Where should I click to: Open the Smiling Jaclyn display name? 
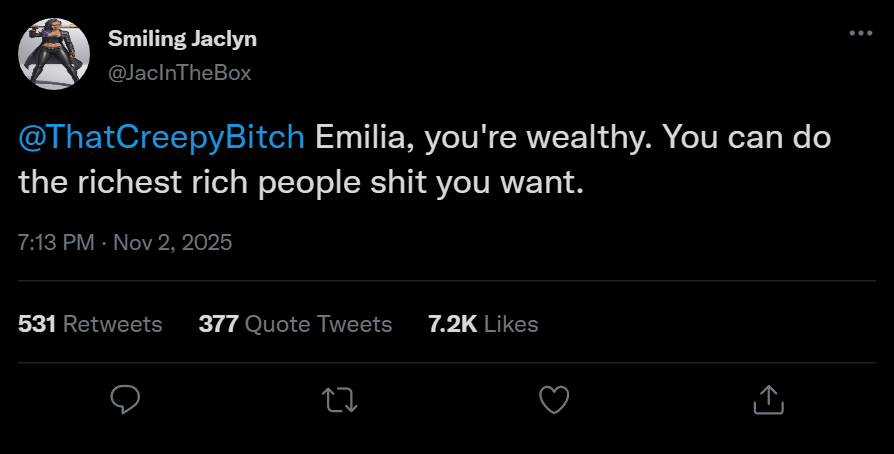(181, 39)
